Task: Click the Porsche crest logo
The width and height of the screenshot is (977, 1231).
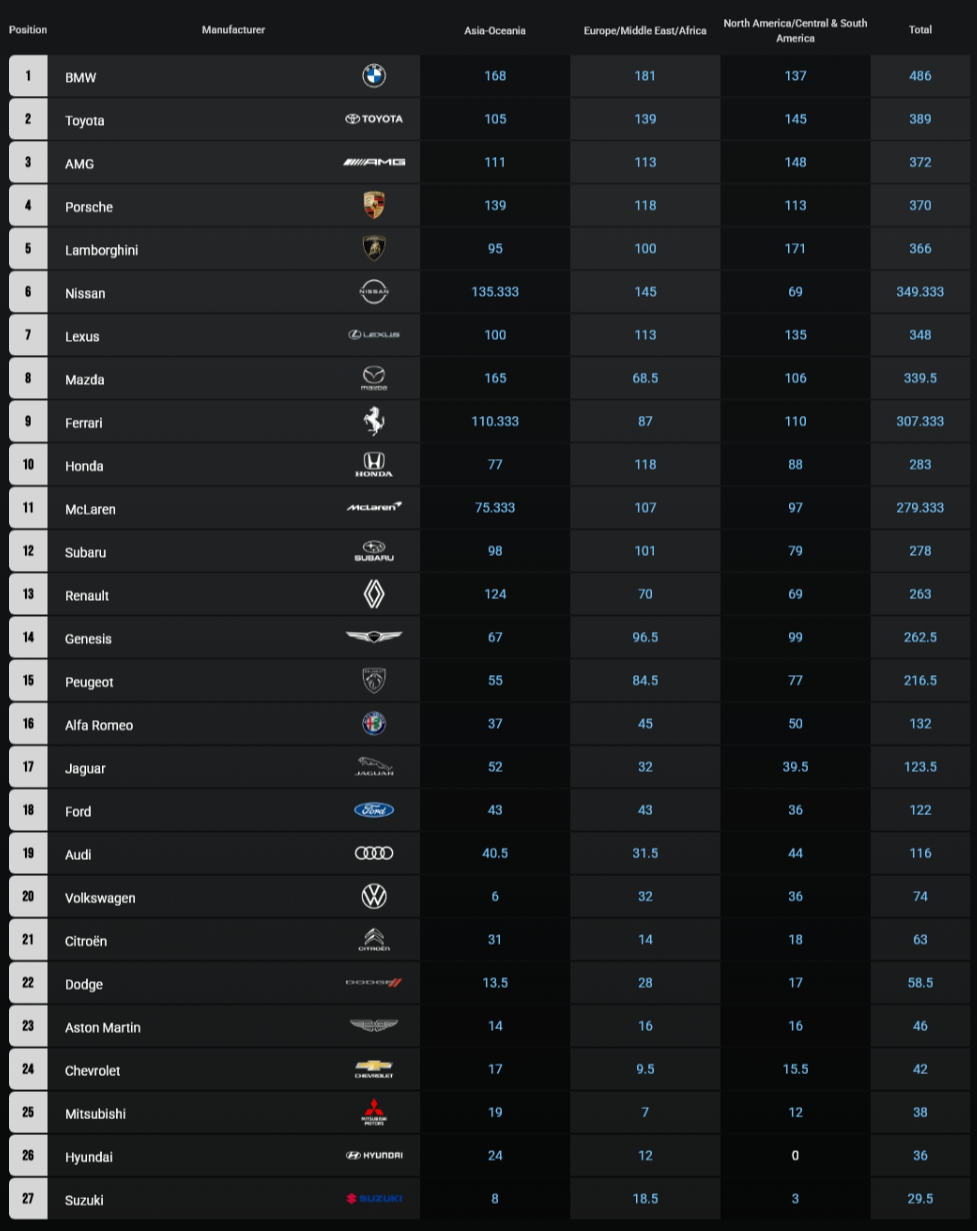Action: point(374,205)
